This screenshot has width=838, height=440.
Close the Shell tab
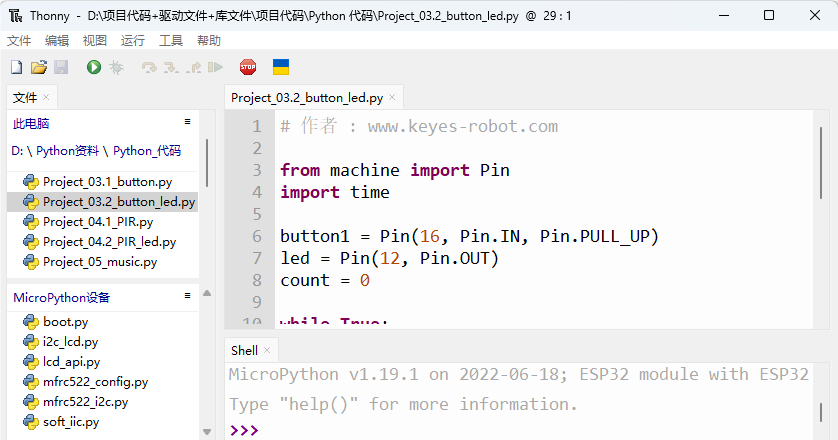tap(267, 350)
